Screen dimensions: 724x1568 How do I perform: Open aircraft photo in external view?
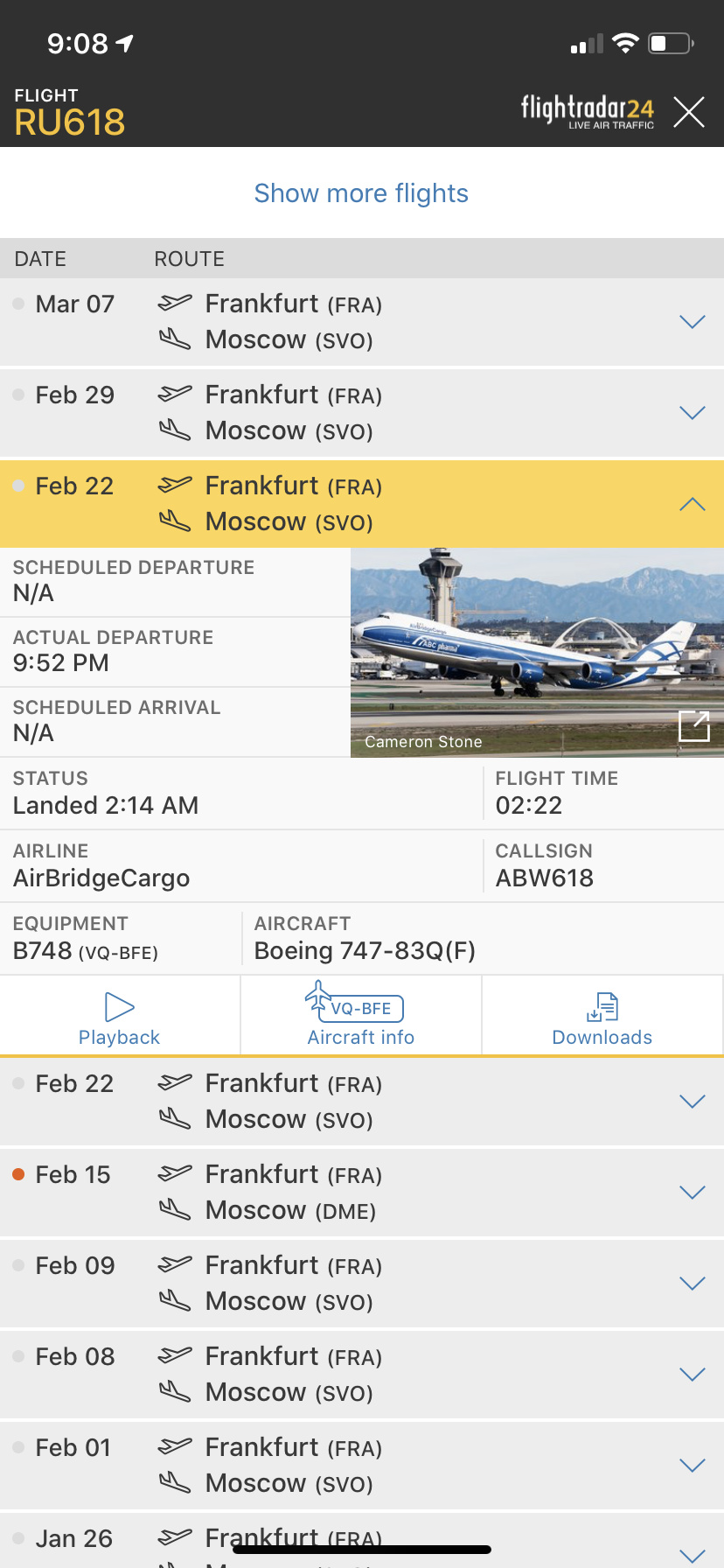click(x=694, y=725)
